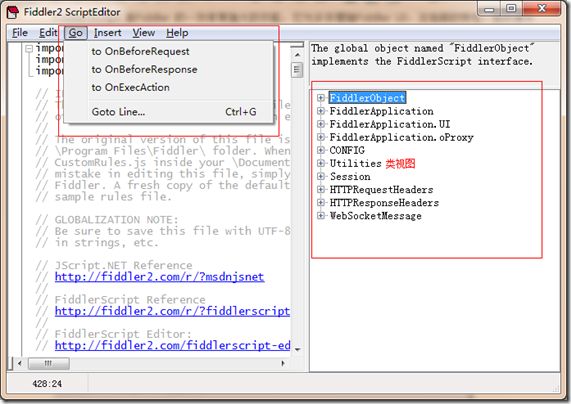Open the fiddler2.com/r/?msdnjsnet link
The height and width of the screenshot is (404, 571).
(159, 277)
